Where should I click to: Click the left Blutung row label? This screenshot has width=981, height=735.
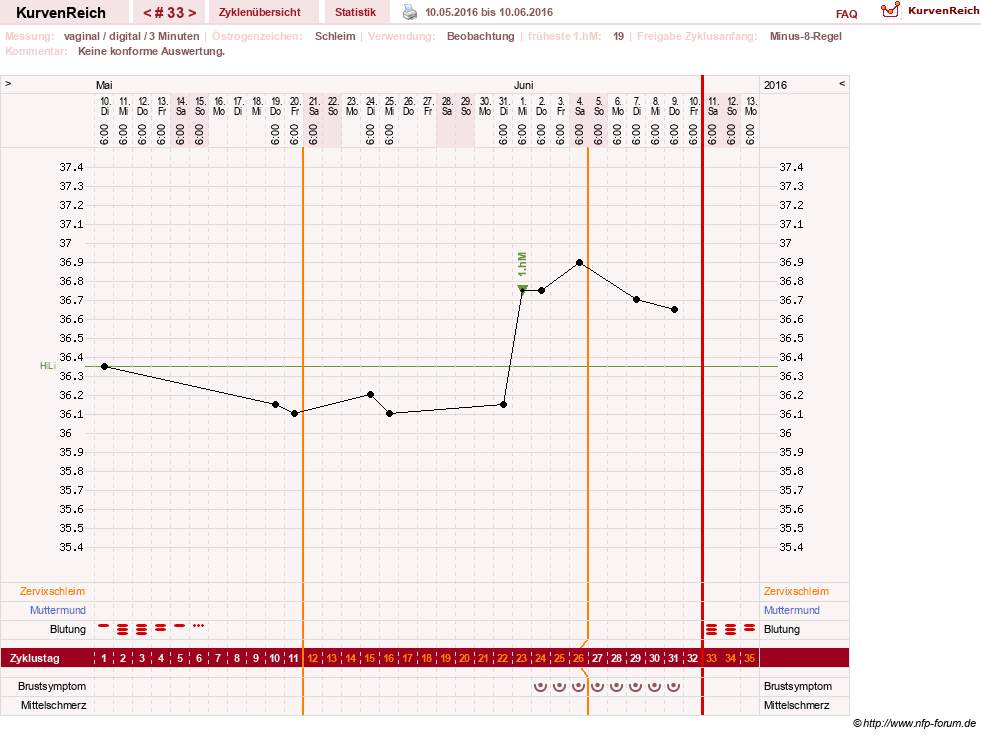[68, 629]
